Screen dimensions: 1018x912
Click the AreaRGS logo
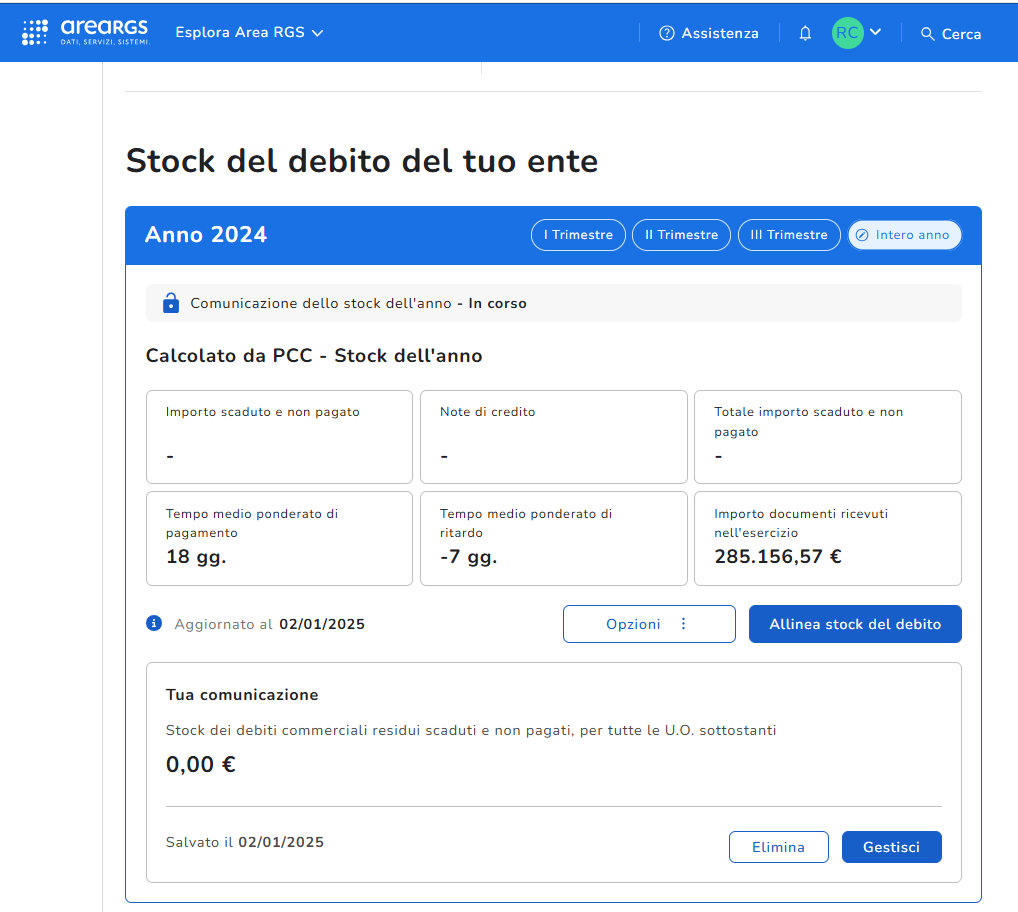coord(86,33)
